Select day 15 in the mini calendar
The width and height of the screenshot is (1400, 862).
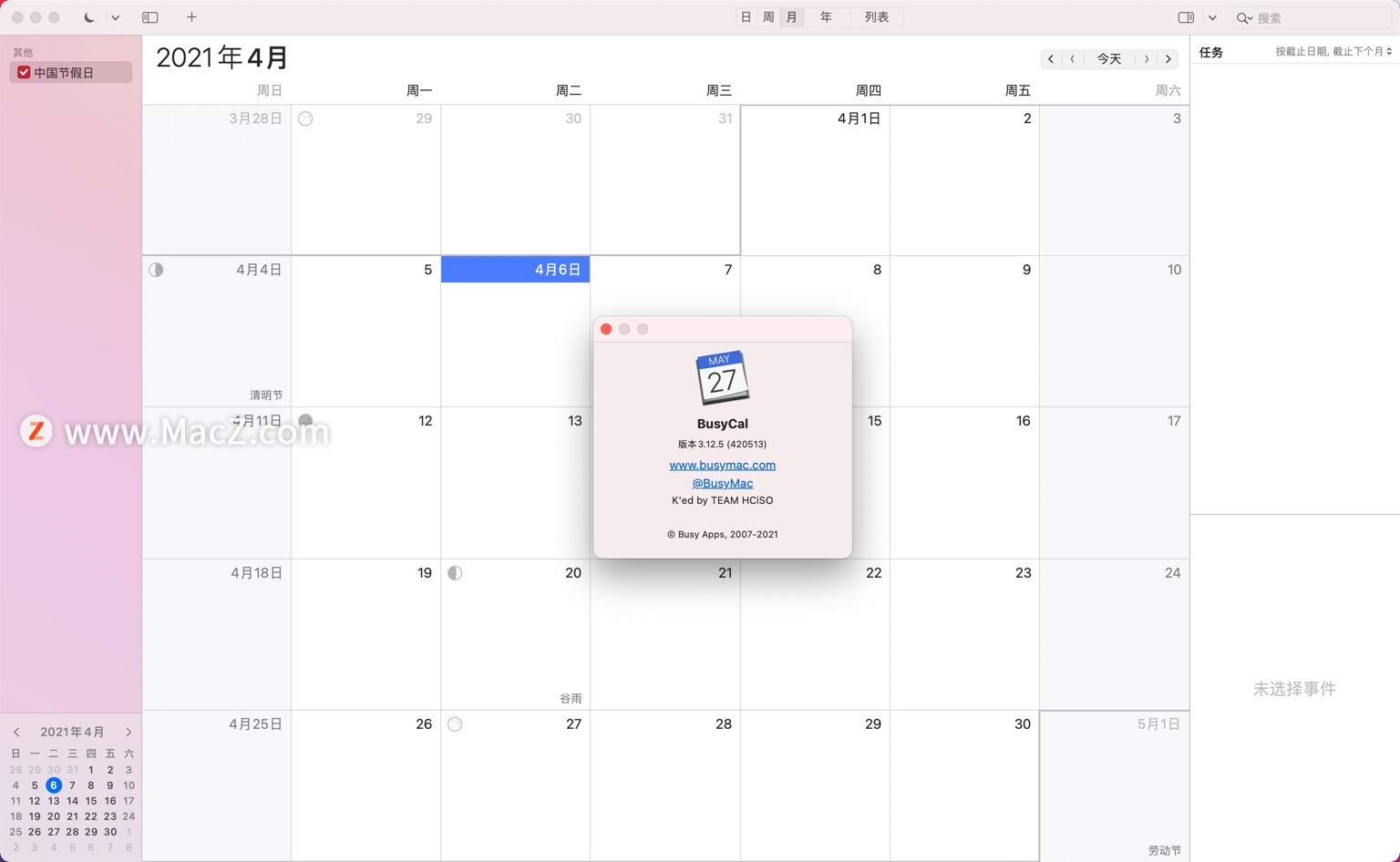(x=91, y=801)
